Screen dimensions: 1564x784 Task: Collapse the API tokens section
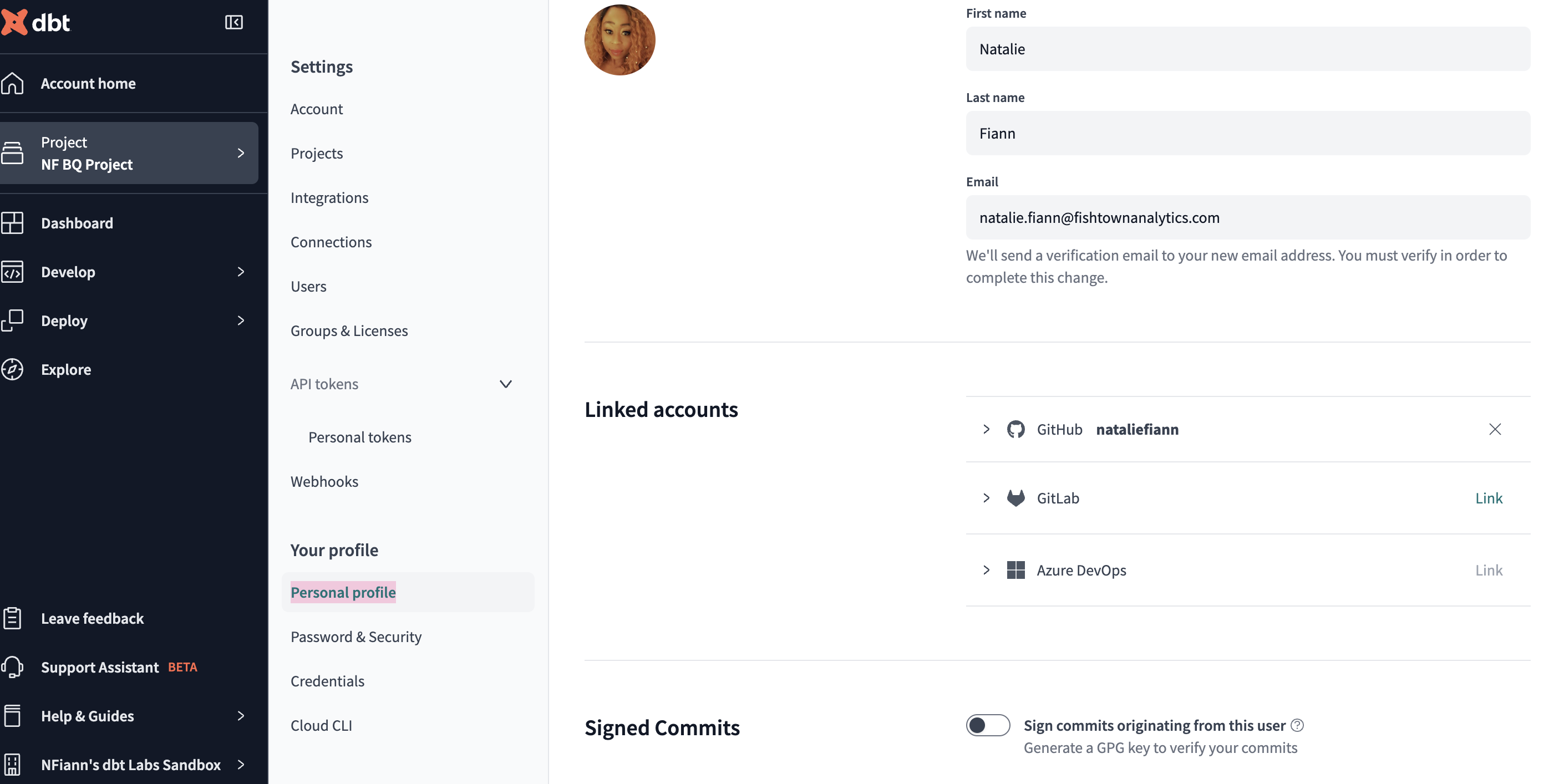[505, 384]
